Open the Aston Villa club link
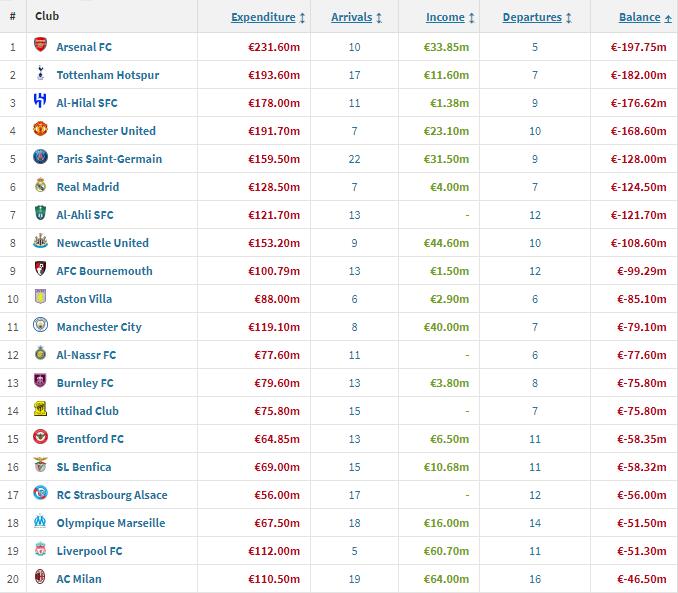Viewport: 678px width, 593px height. click(84, 299)
